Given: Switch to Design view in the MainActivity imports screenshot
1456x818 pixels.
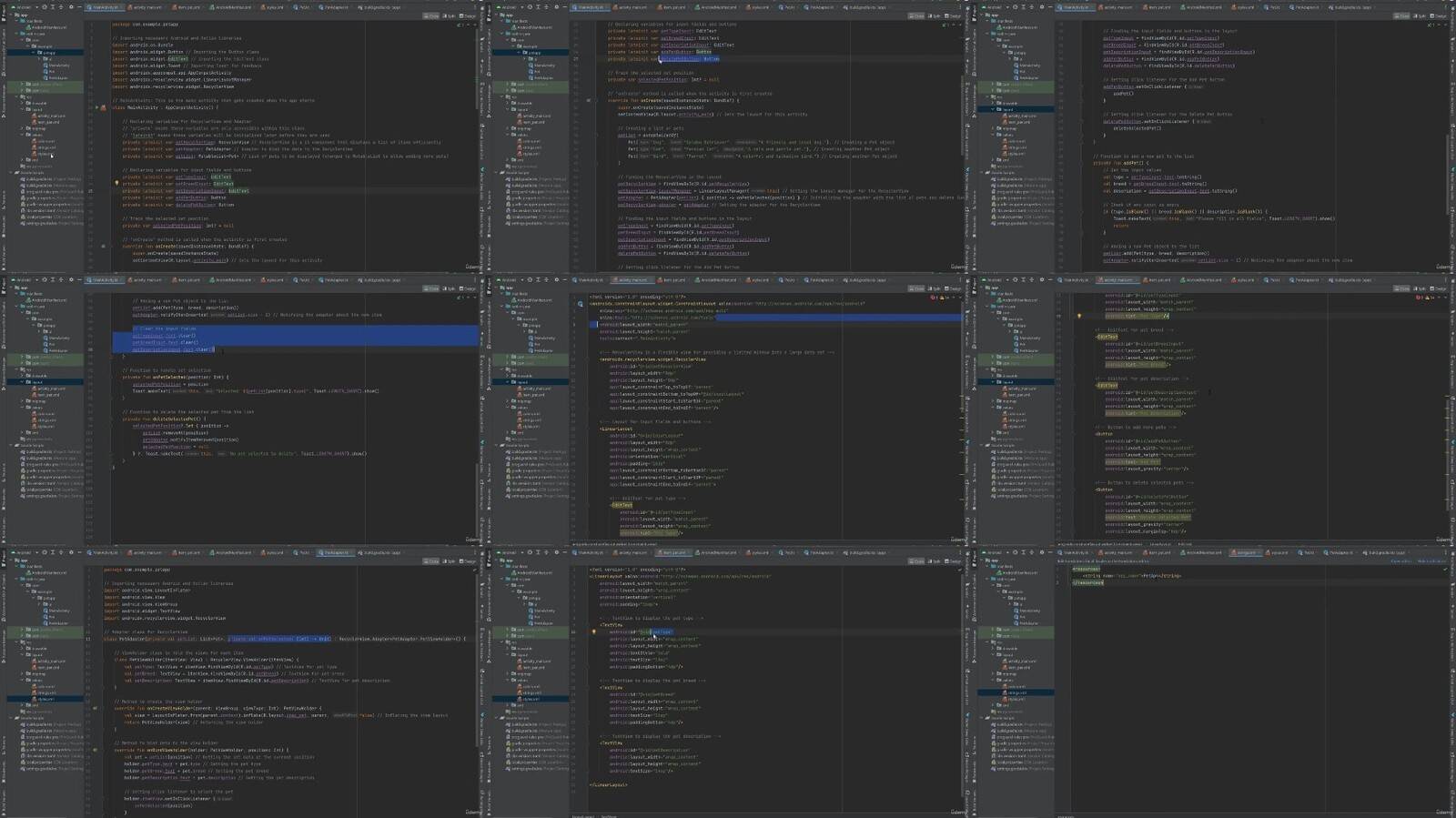Looking at the screenshot, I should click(x=468, y=15).
